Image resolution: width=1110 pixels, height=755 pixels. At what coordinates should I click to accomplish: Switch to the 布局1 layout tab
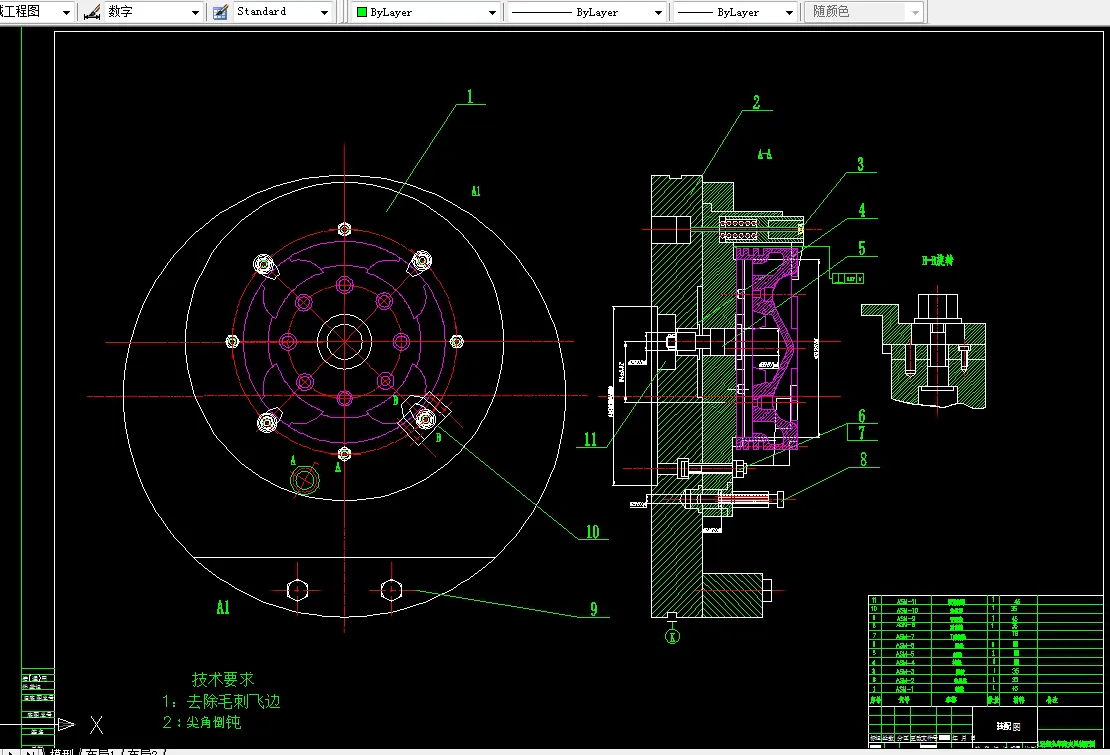coord(101,751)
